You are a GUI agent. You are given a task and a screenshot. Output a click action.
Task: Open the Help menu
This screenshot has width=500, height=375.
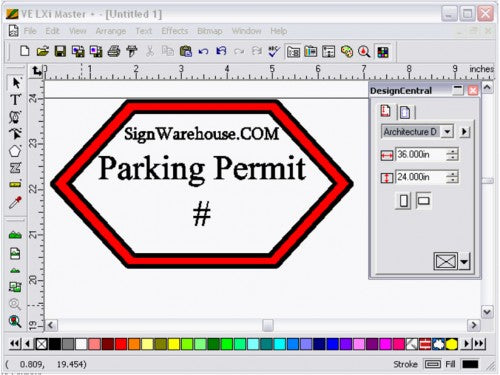[x=279, y=31]
